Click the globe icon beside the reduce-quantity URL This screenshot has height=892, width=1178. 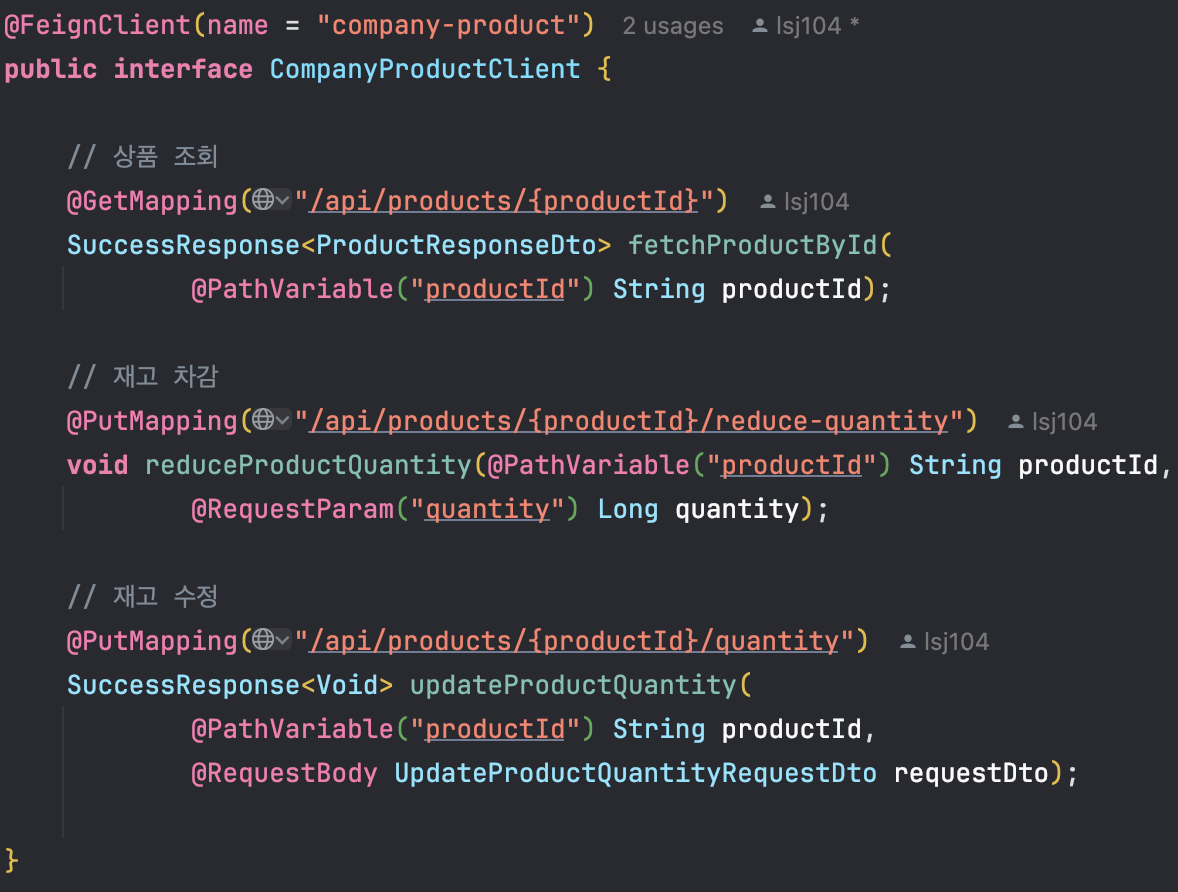262,421
